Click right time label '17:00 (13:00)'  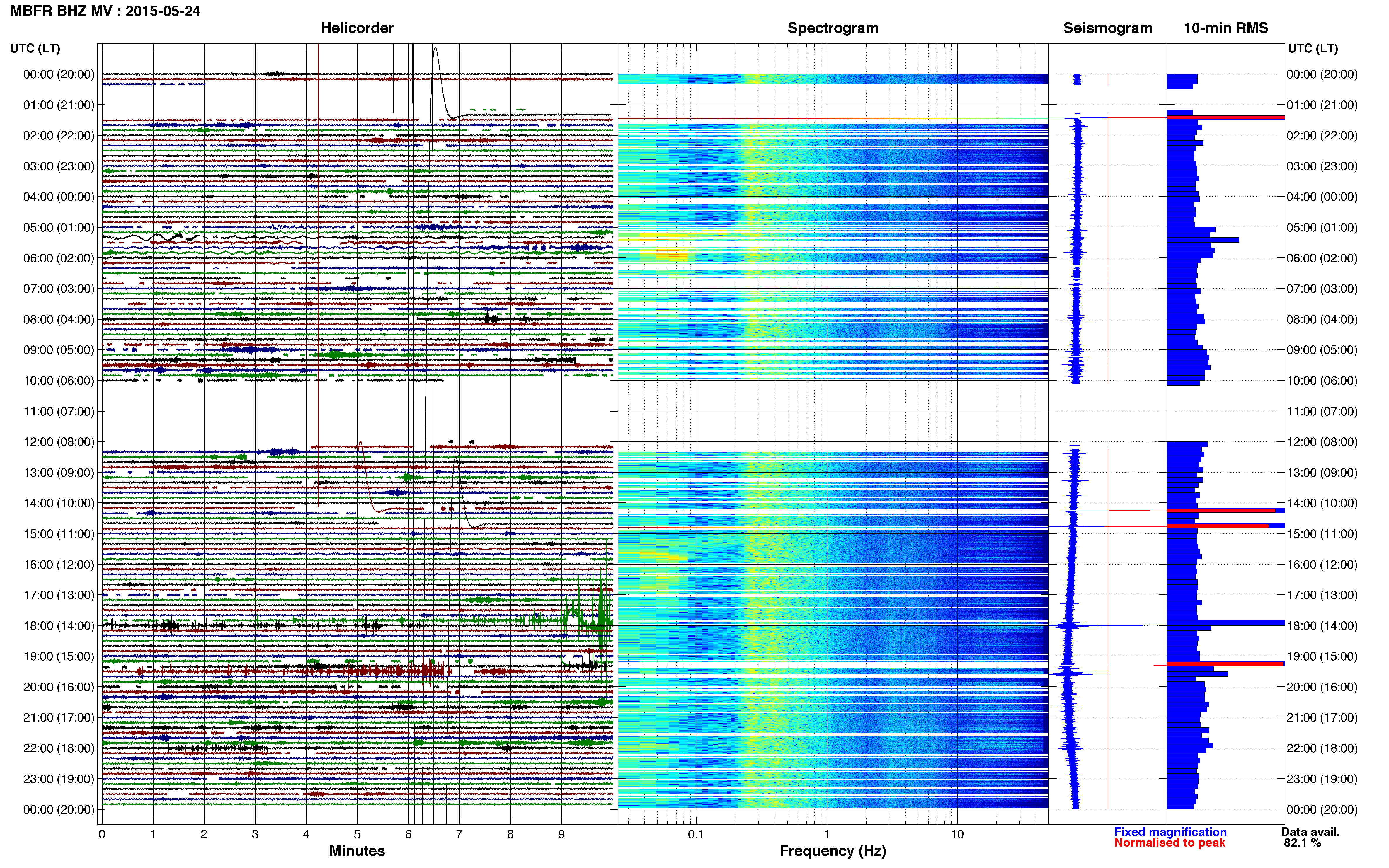tap(1322, 595)
